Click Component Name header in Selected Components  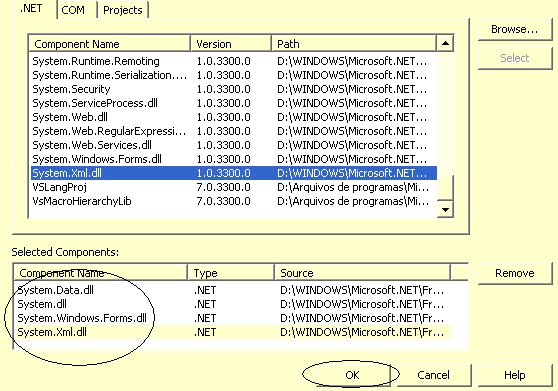coord(100,273)
